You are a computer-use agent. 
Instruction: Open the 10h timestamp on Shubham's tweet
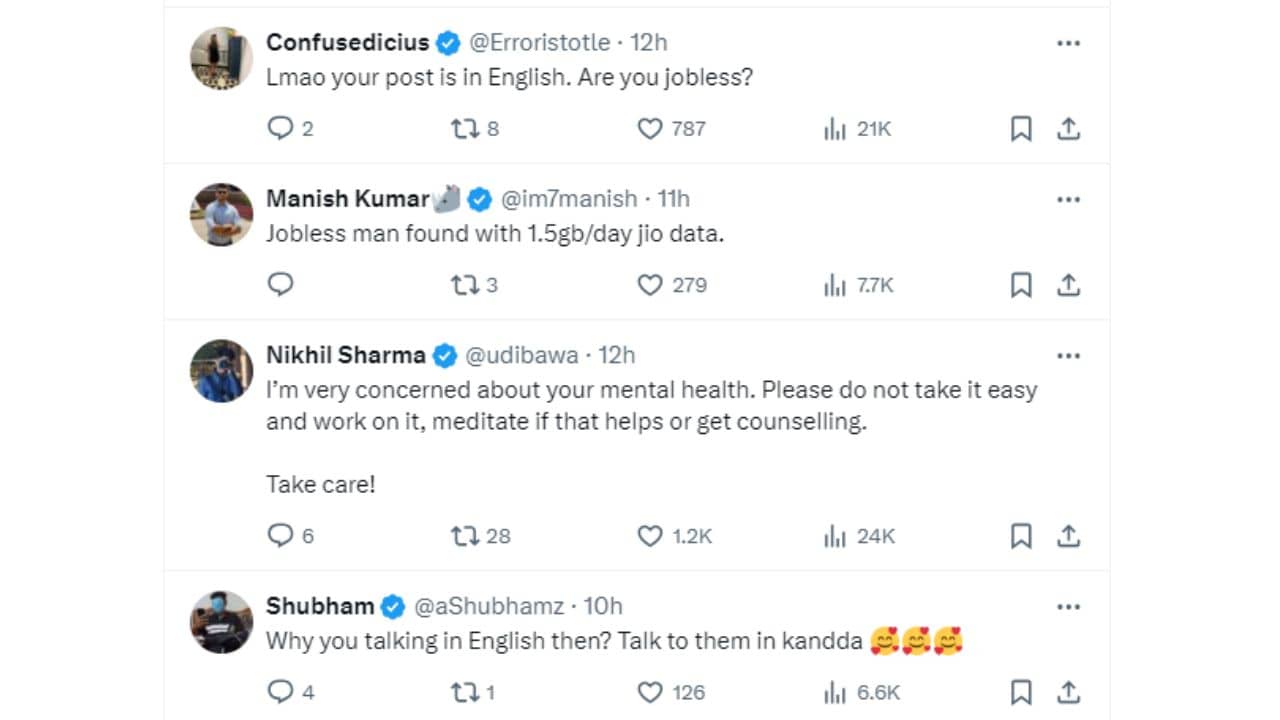point(603,606)
